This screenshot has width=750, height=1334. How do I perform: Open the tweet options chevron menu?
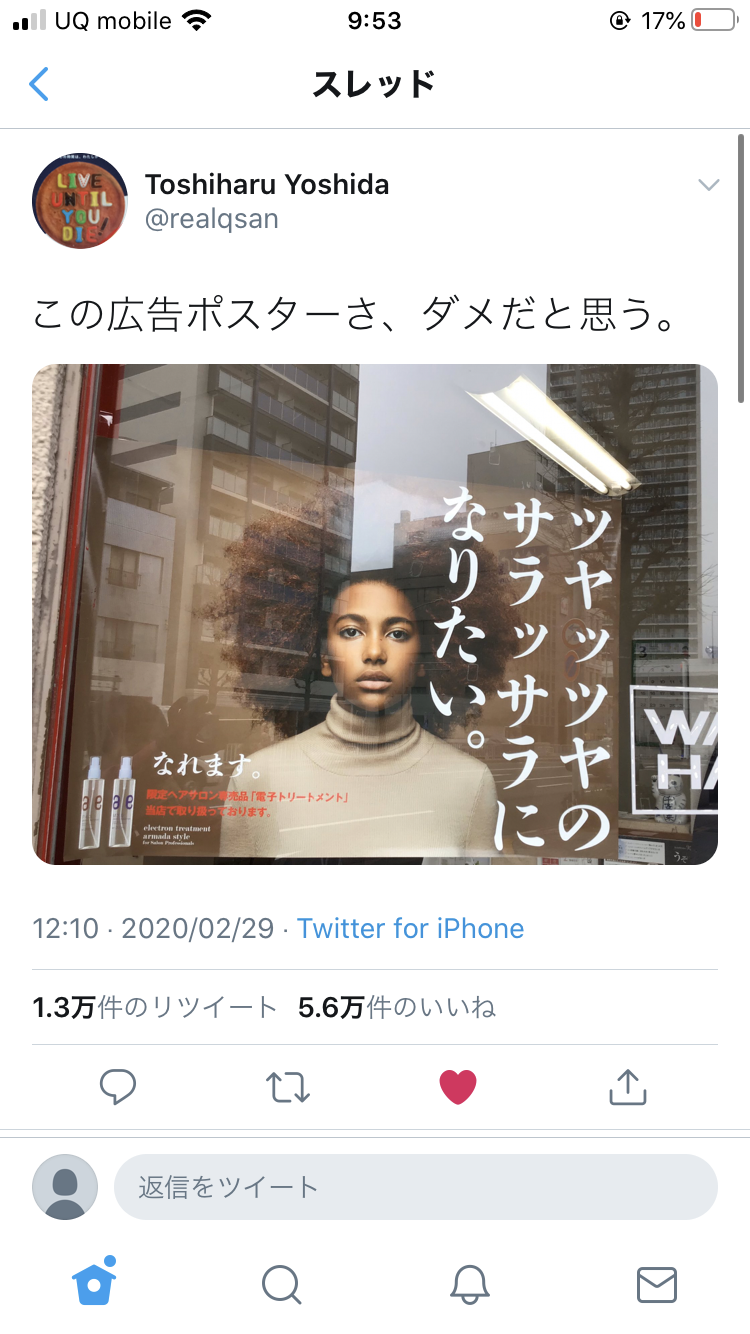(708, 185)
